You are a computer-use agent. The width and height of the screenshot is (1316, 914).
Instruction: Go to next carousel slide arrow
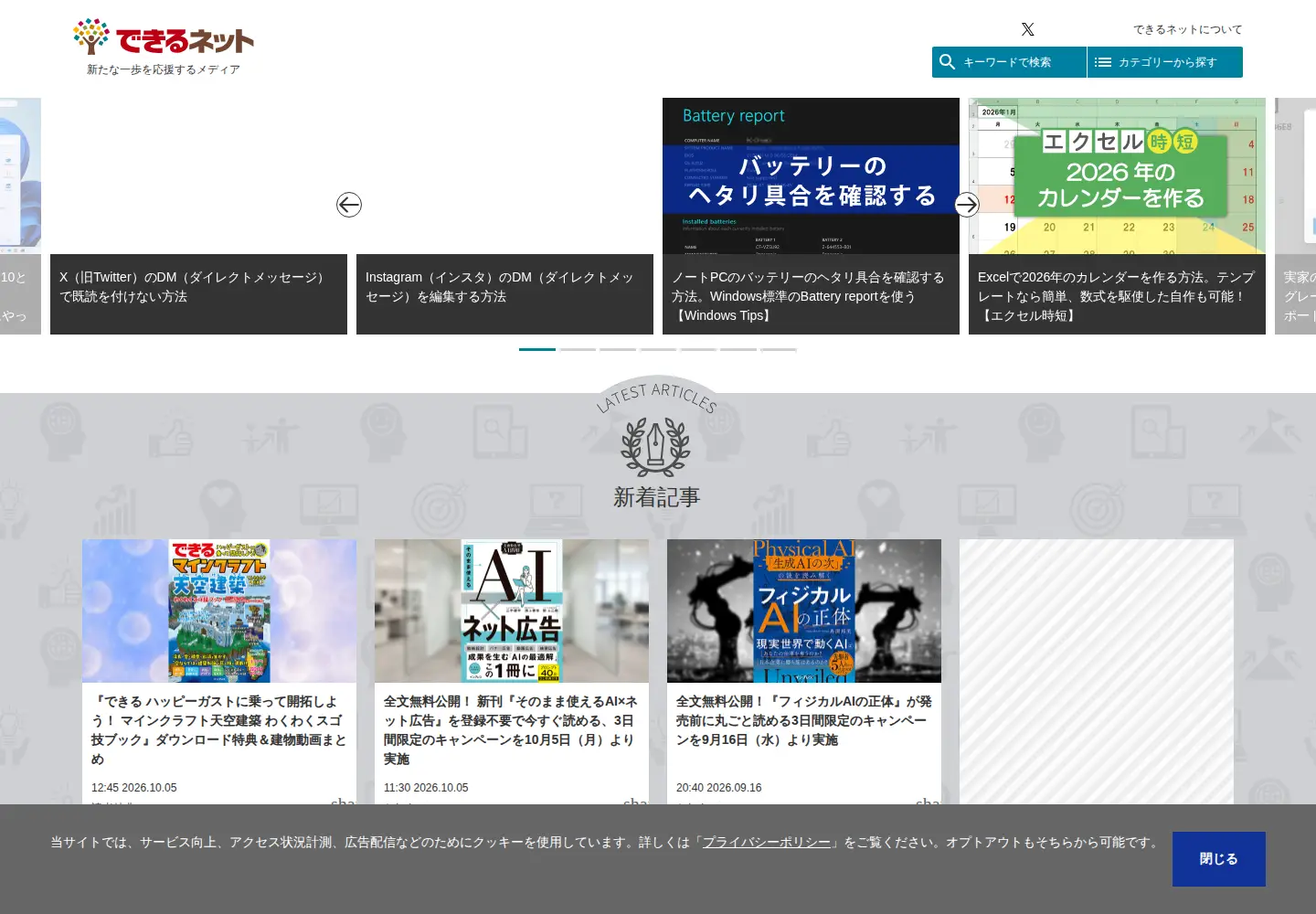(x=967, y=205)
